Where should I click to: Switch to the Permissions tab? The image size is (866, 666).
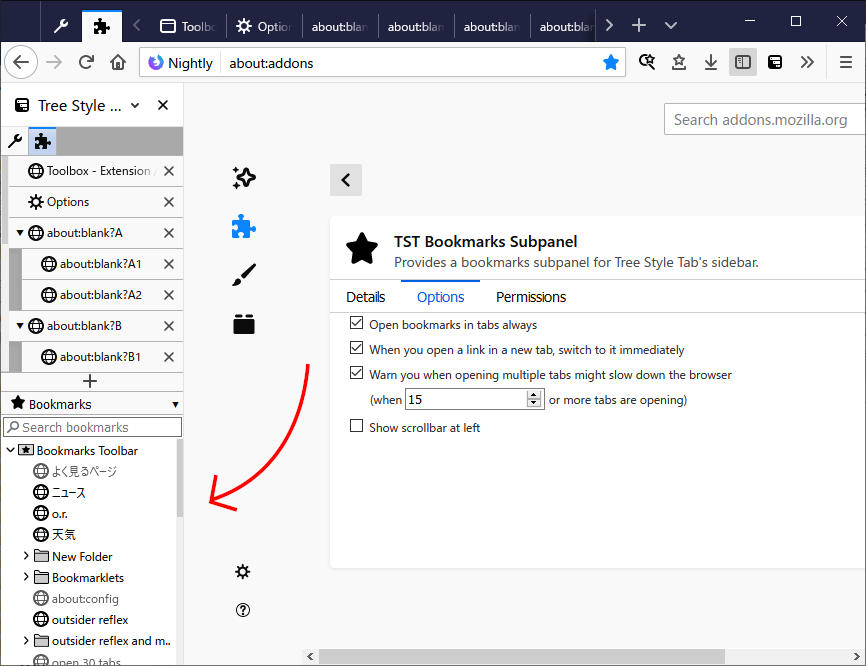[530, 296]
